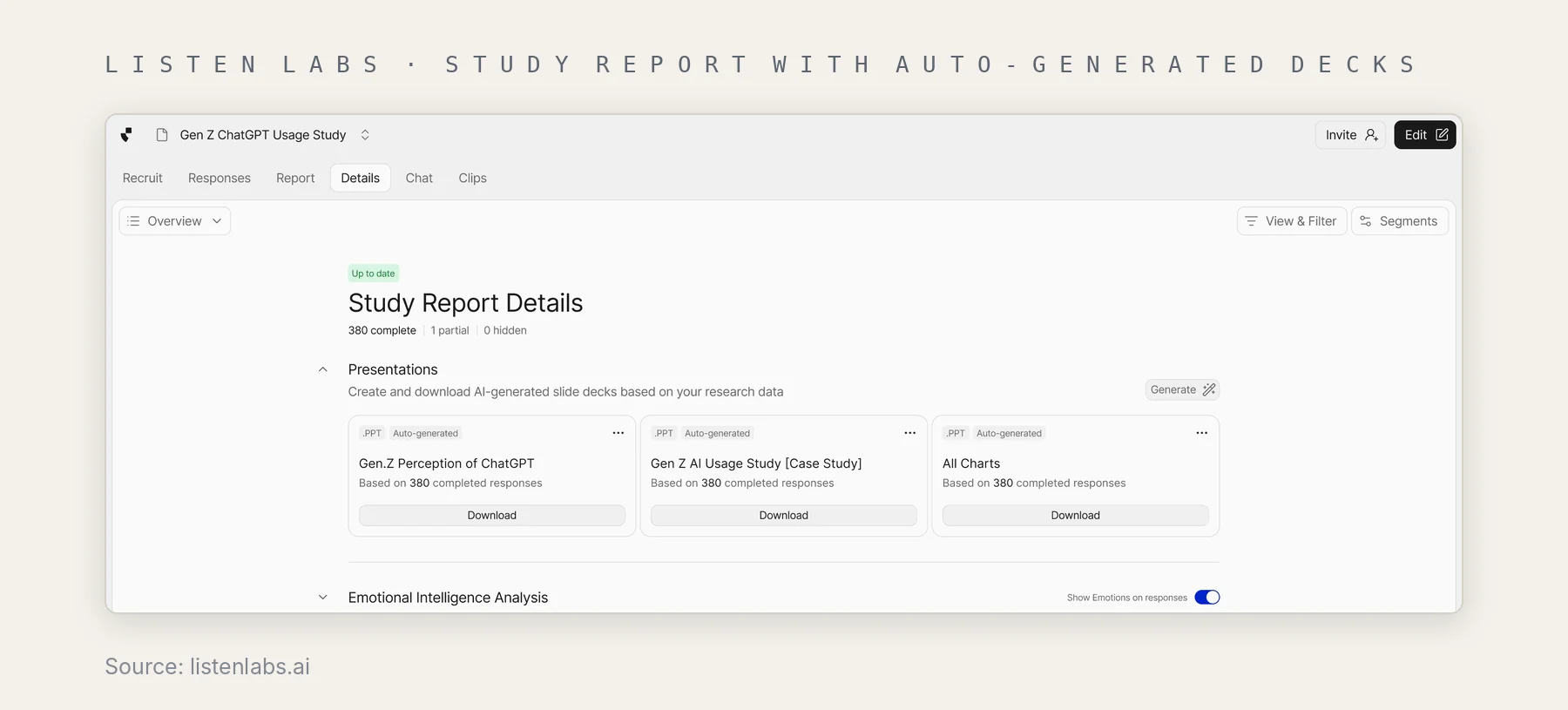Click the 'Gen Z AI Usage Study [Case Study]' title

(756, 463)
